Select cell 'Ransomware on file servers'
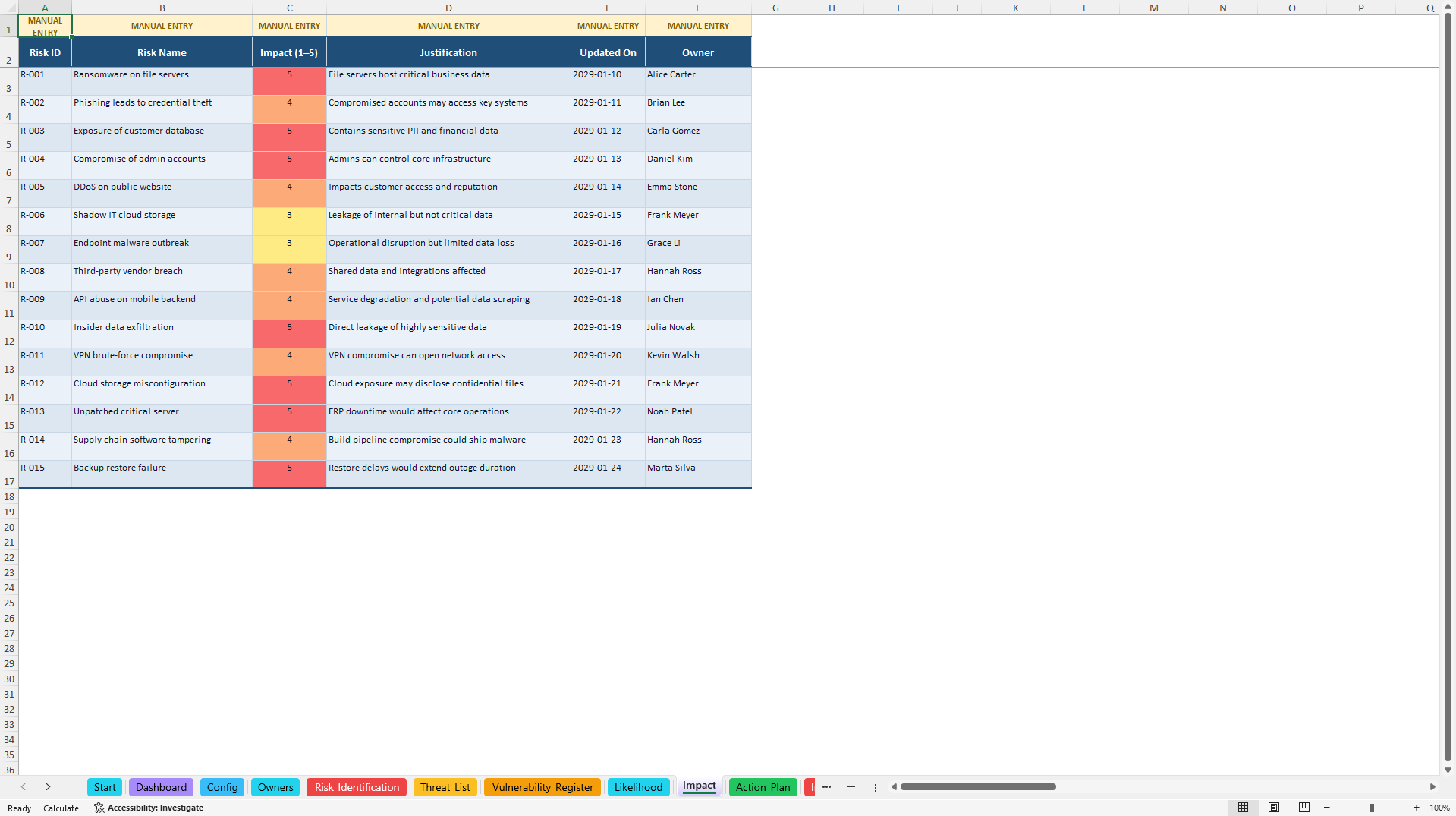Image resolution: width=1456 pixels, height=816 pixels. [x=162, y=81]
